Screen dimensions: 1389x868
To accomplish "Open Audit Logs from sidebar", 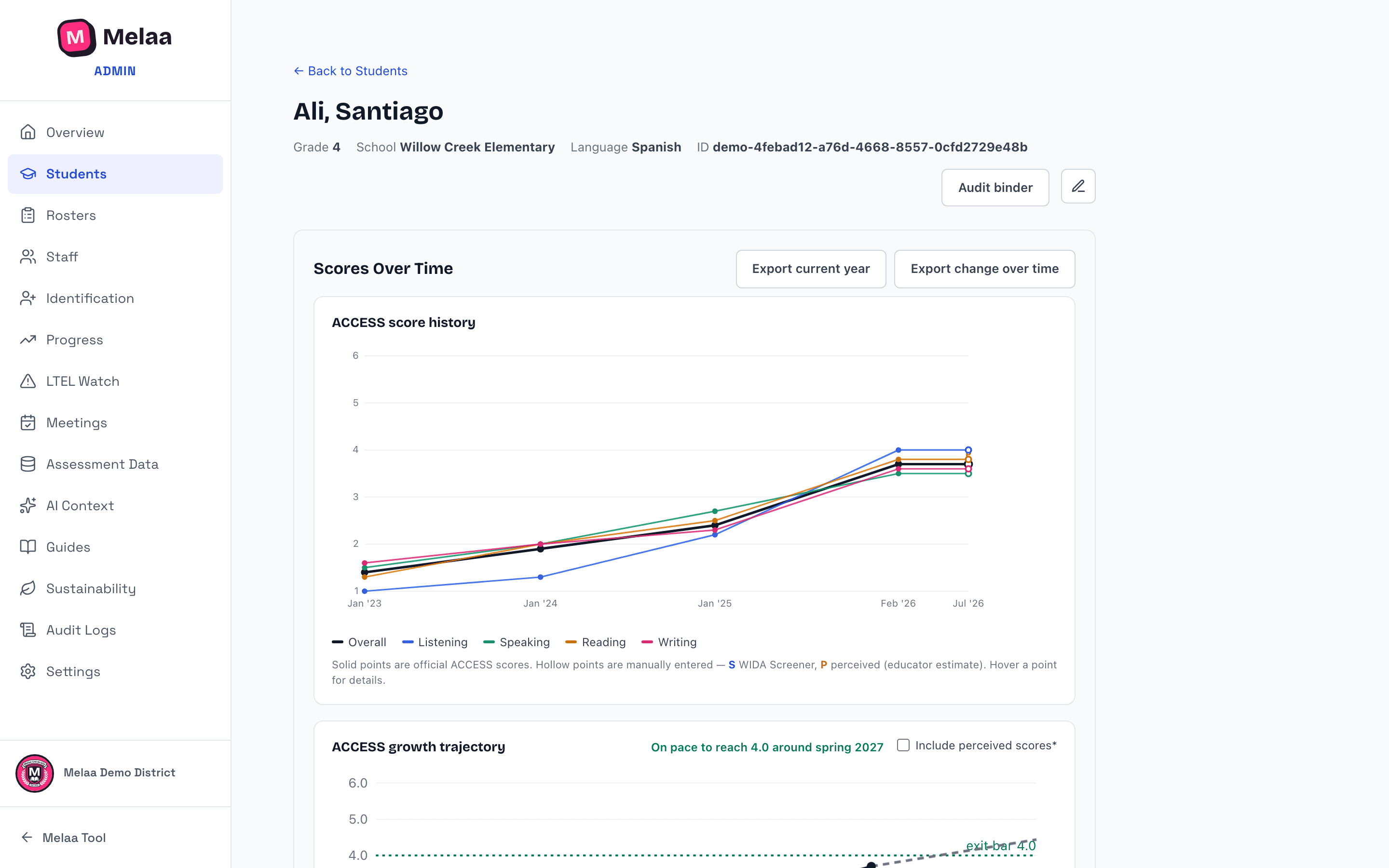I will [x=115, y=630].
